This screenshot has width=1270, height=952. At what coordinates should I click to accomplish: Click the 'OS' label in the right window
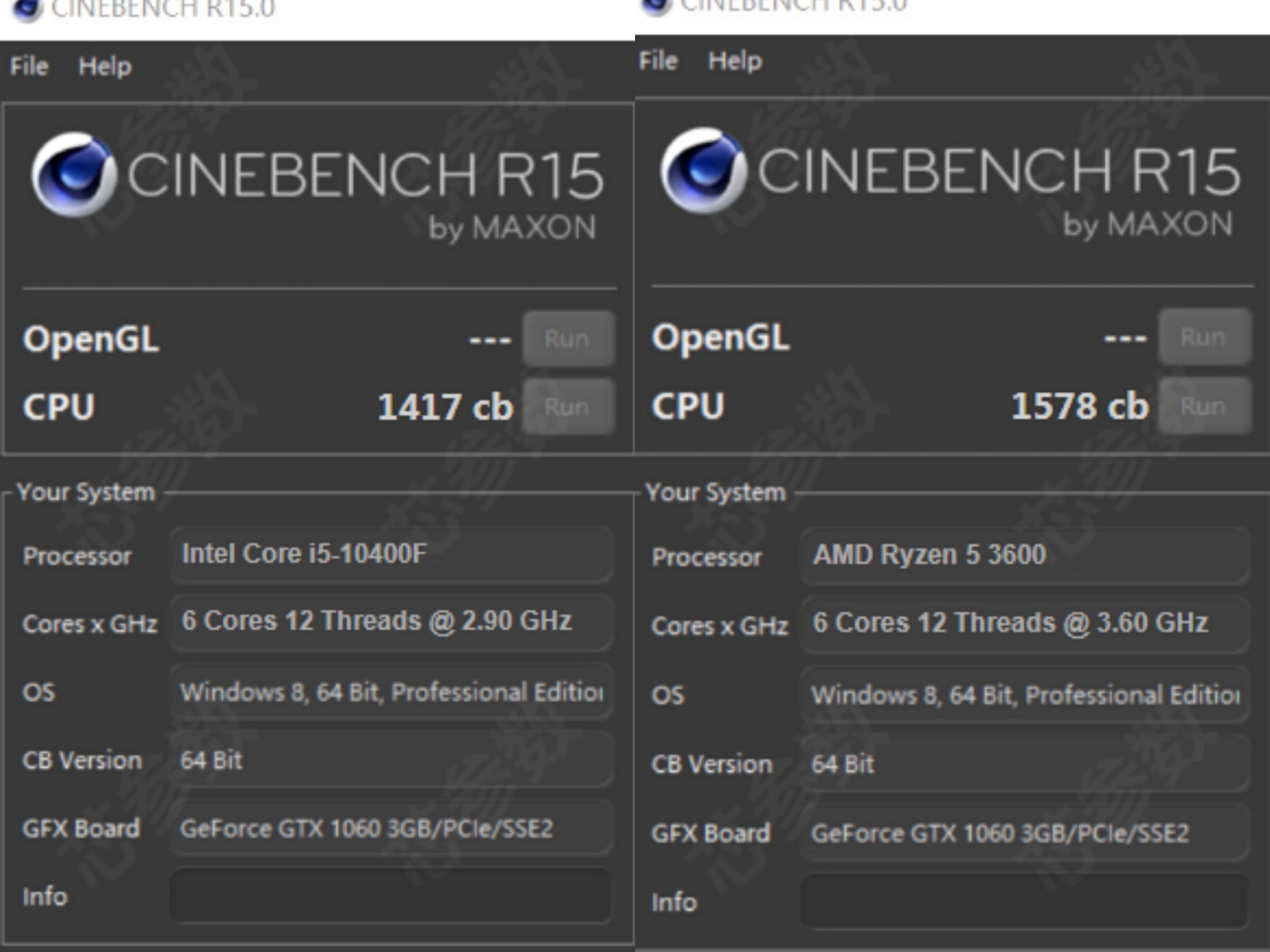pos(668,695)
